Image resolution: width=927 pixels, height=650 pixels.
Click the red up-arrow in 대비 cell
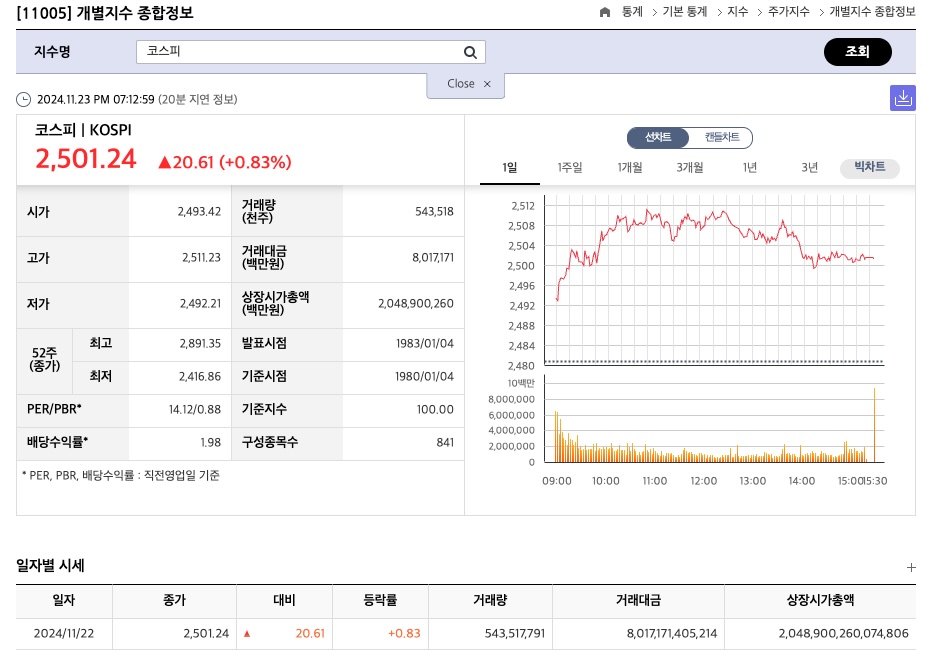247,634
